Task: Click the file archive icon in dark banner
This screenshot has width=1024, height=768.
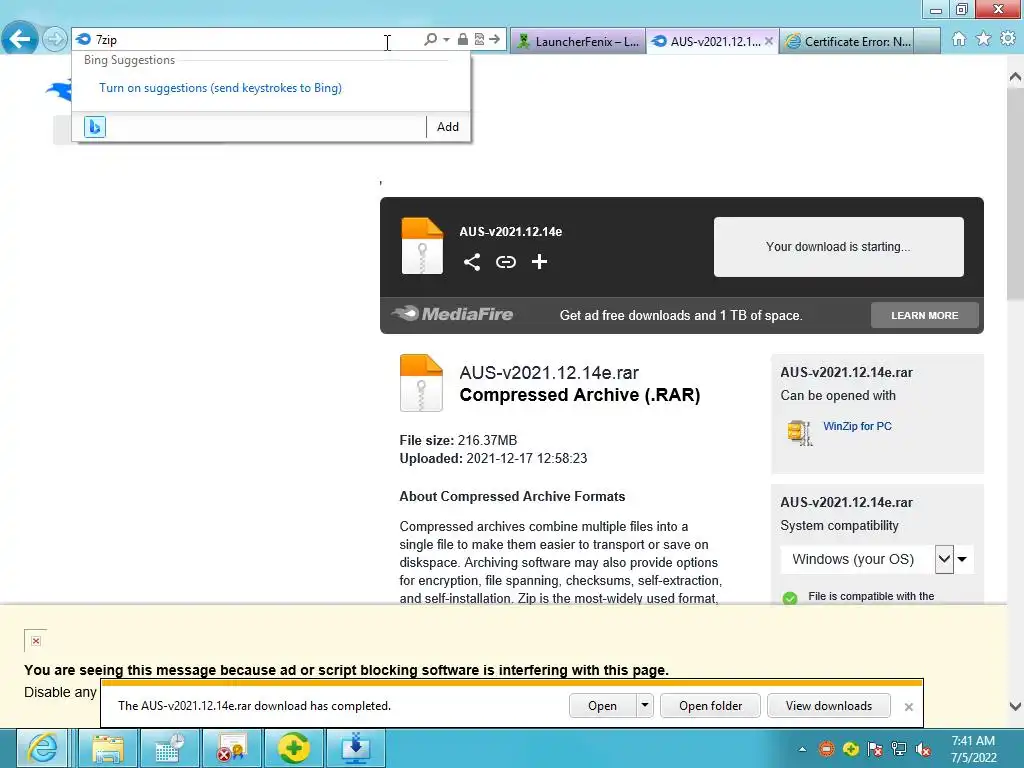Action: tap(422, 246)
